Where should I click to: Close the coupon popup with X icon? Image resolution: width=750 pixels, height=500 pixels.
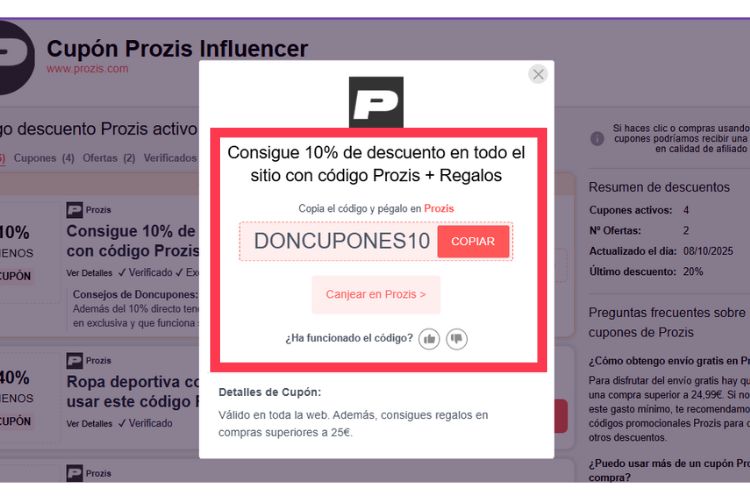[538, 74]
